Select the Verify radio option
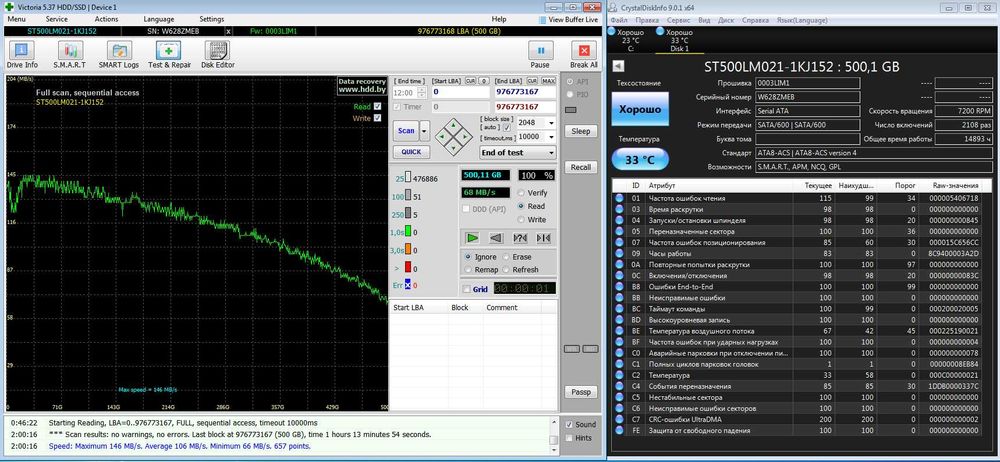The height and width of the screenshot is (462, 1000). tap(522, 192)
